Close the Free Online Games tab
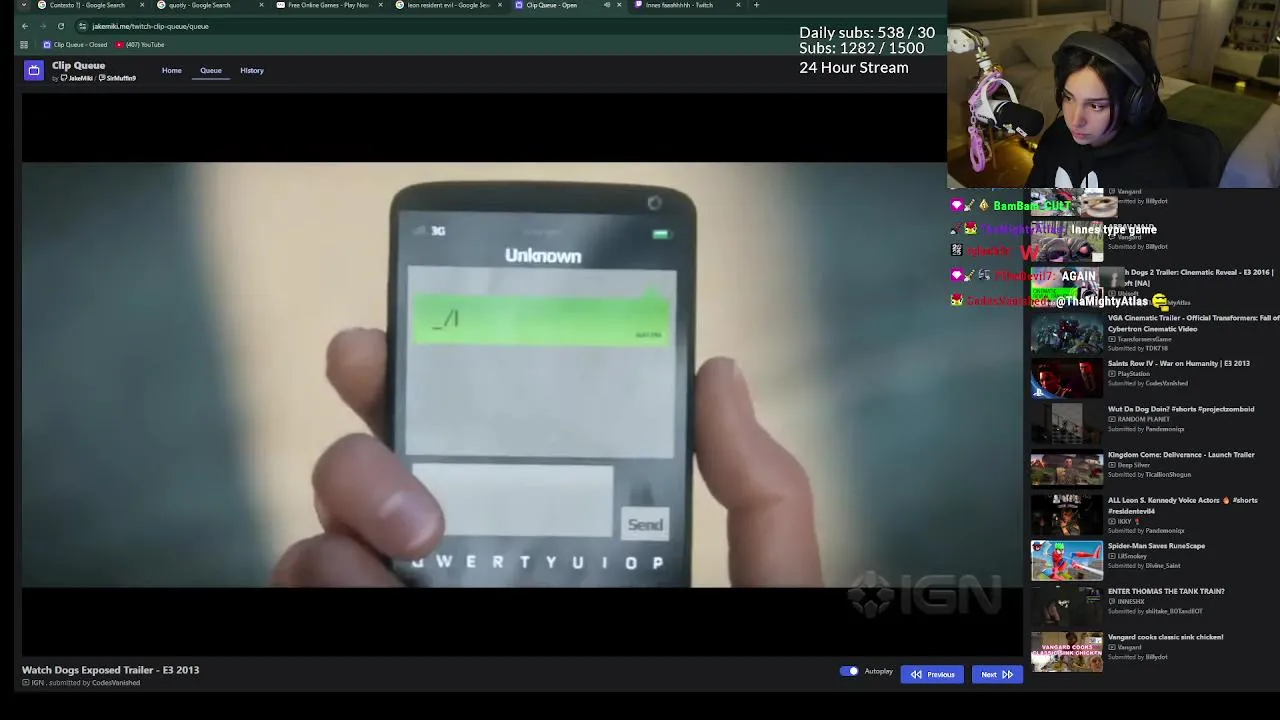The width and height of the screenshot is (1280, 720). 380,5
